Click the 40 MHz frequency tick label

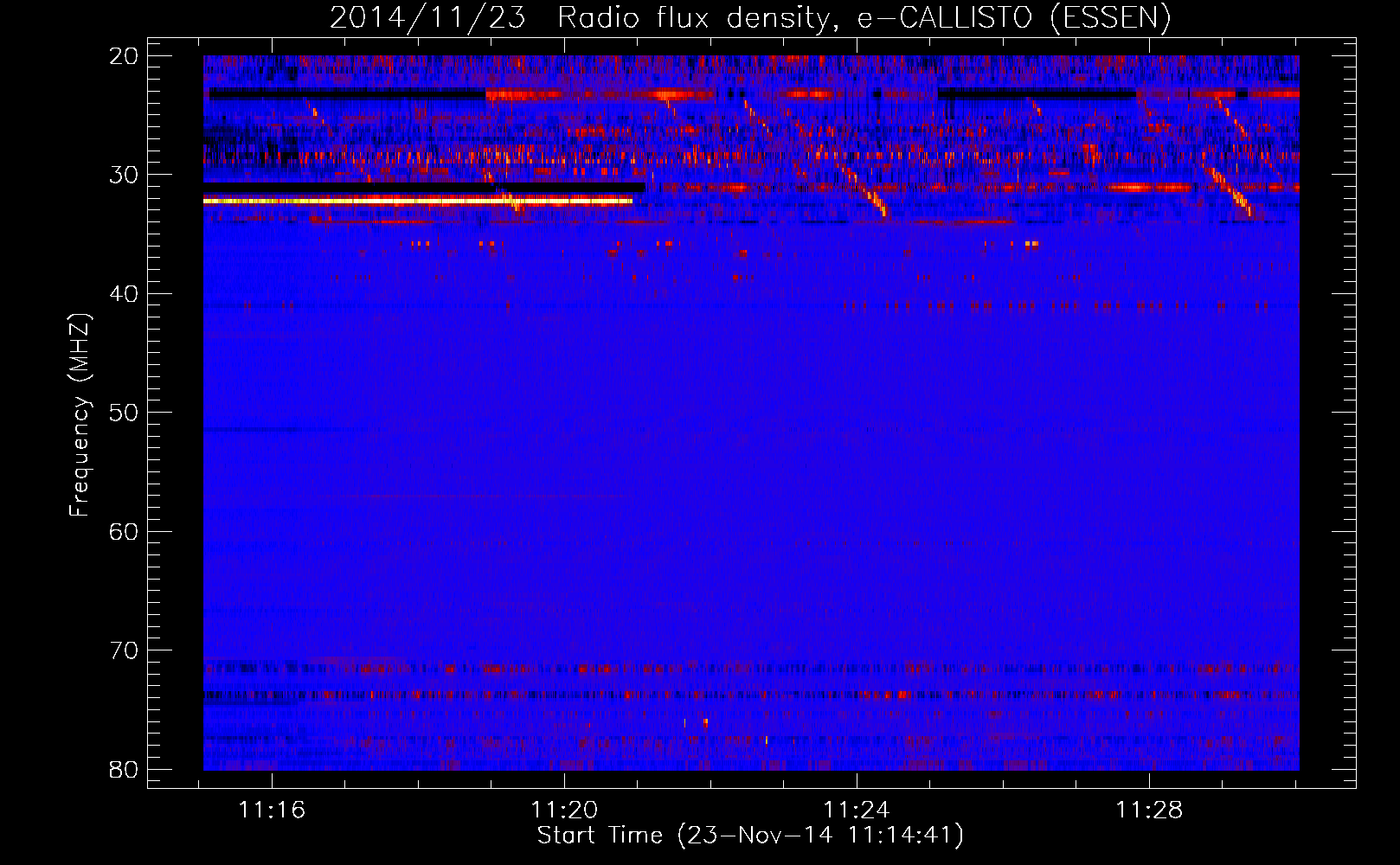(124, 294)
